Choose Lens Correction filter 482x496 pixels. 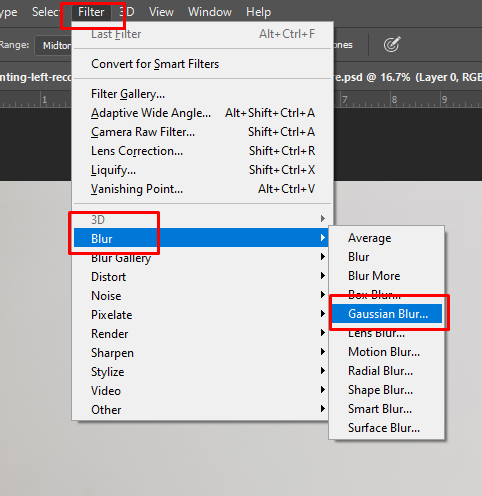pos(202,151)
